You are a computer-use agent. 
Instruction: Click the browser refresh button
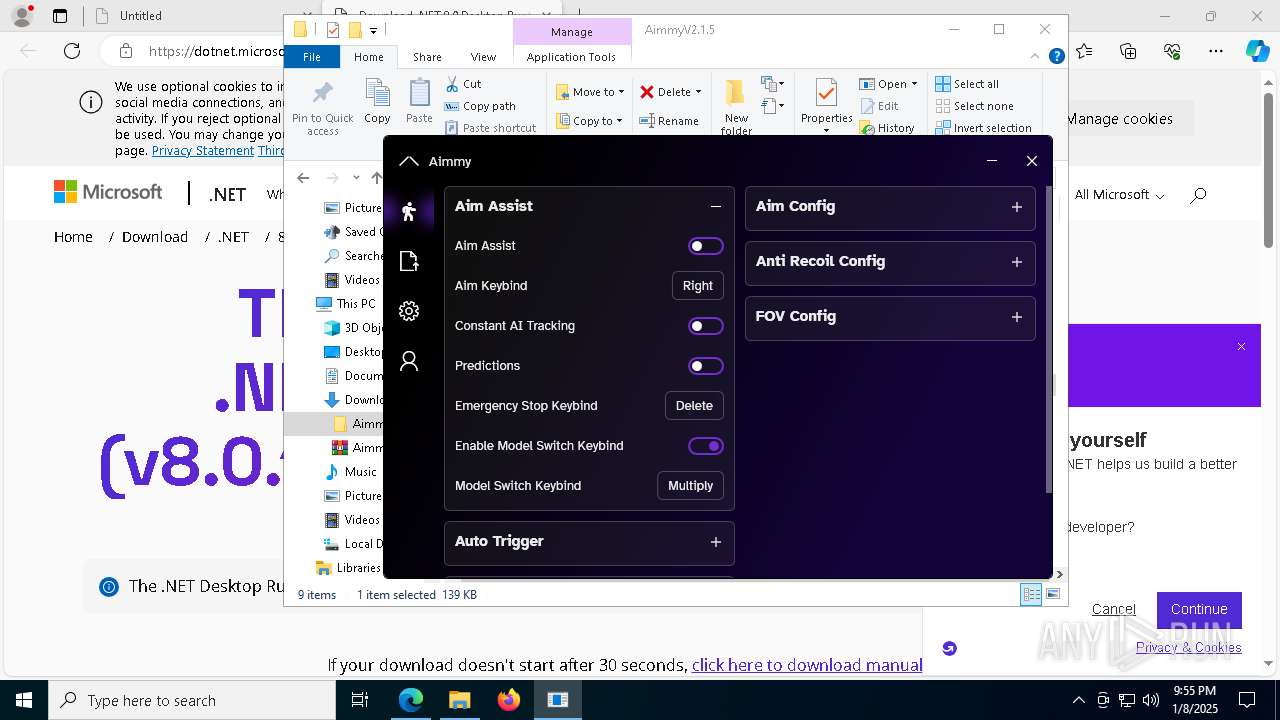point(72,51)
